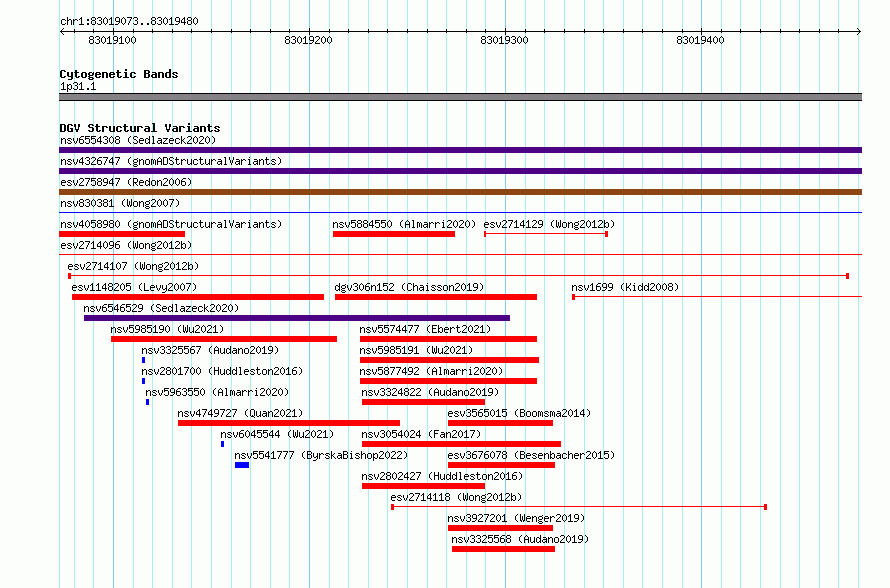Click the chr1:83019073..83019480 region label
The image size is (890, 588).
coord(129,21)
